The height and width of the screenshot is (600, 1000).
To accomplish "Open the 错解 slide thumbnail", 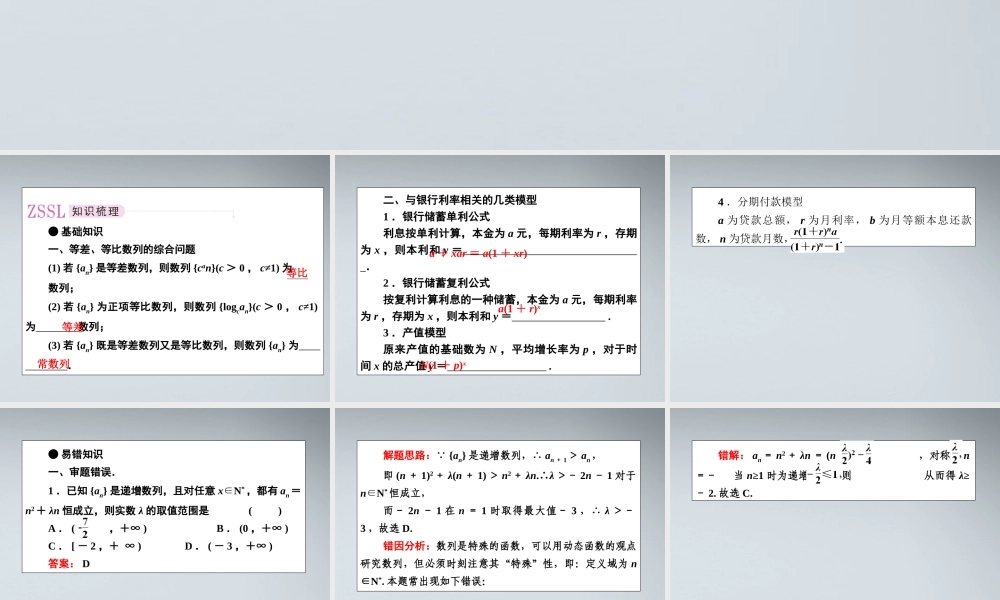I will [x=835, y=504].
